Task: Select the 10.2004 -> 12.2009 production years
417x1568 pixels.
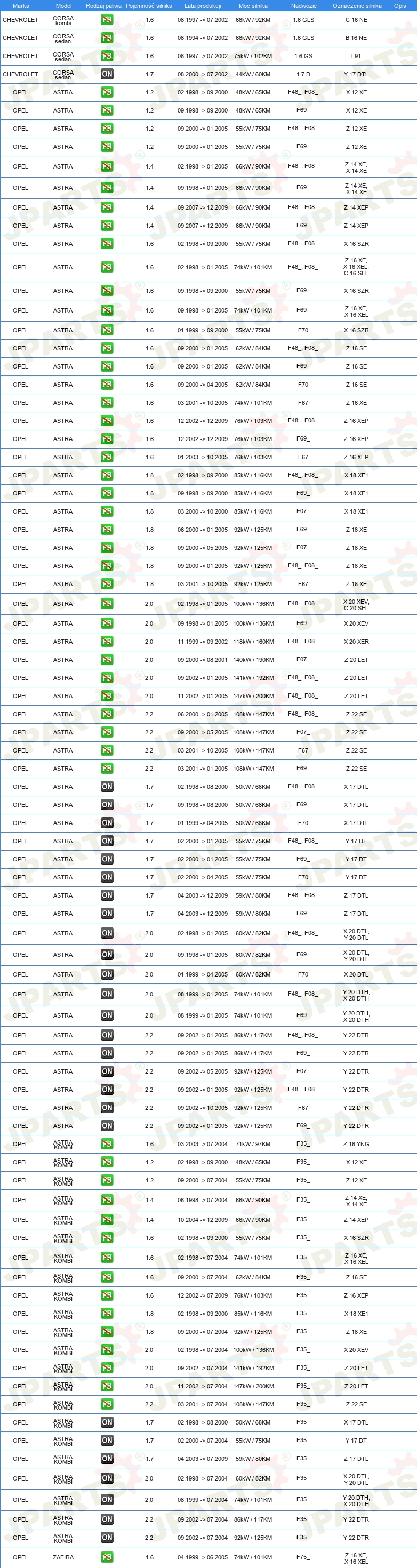Action: point(203,1219)
